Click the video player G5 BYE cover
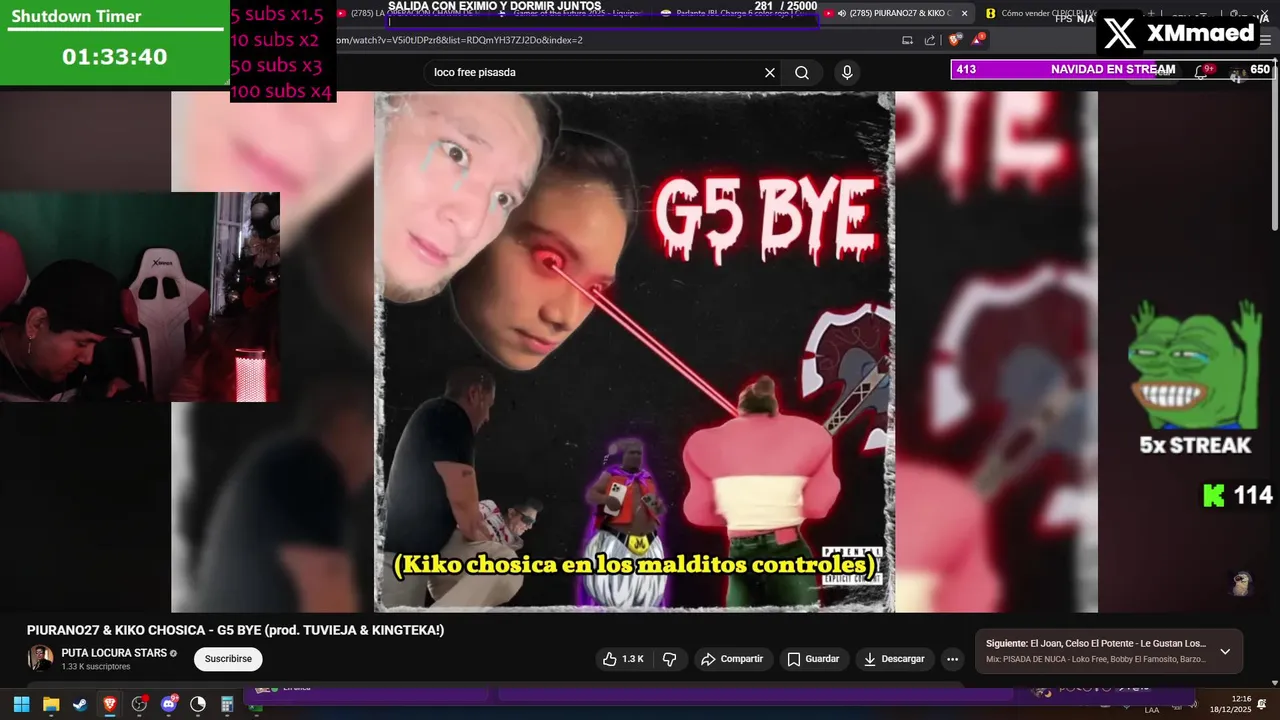The height and width of the screenshot is (720, 1280). coord(634,350)
